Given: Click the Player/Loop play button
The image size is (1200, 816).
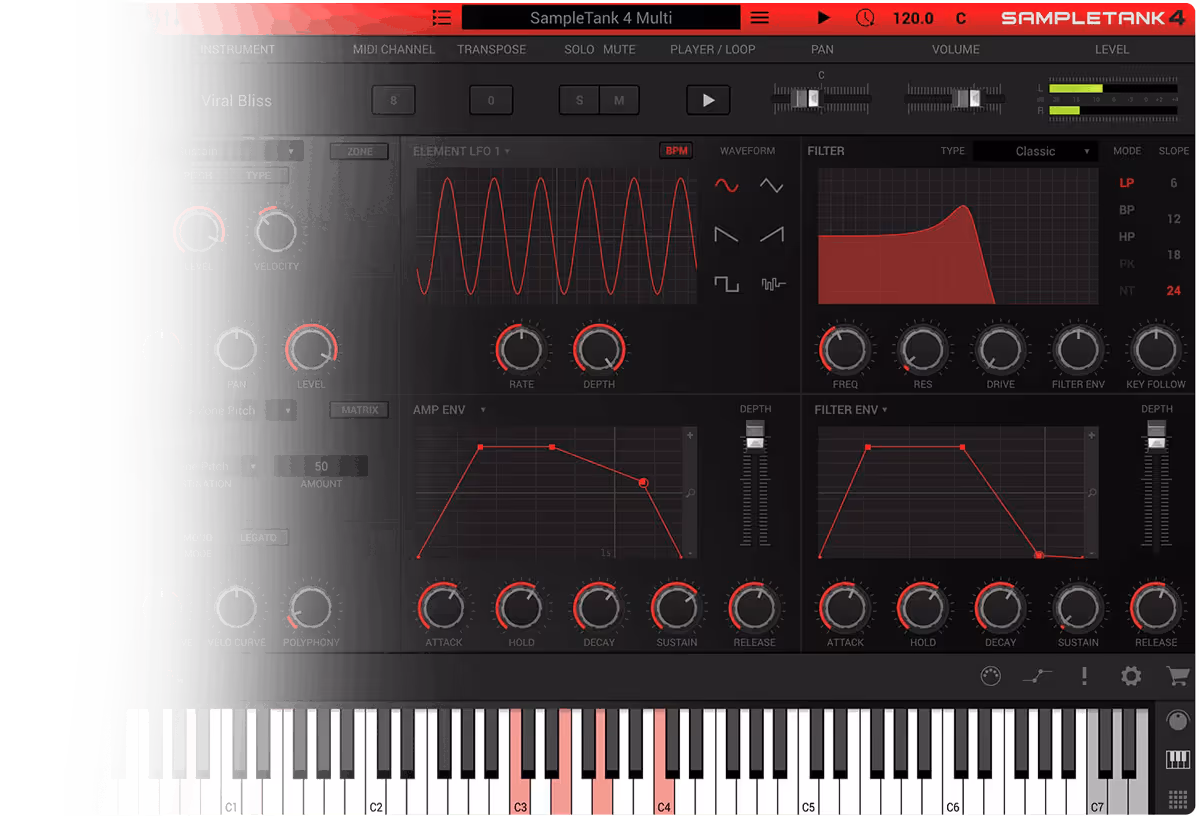Looking at the screenshot, I should click(708, 100).
